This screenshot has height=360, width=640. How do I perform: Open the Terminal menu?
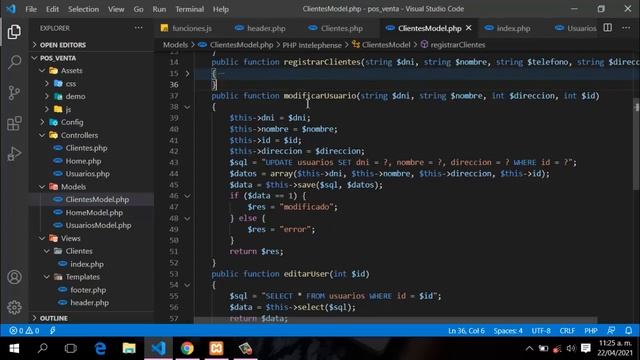click(x=189, y=9)
